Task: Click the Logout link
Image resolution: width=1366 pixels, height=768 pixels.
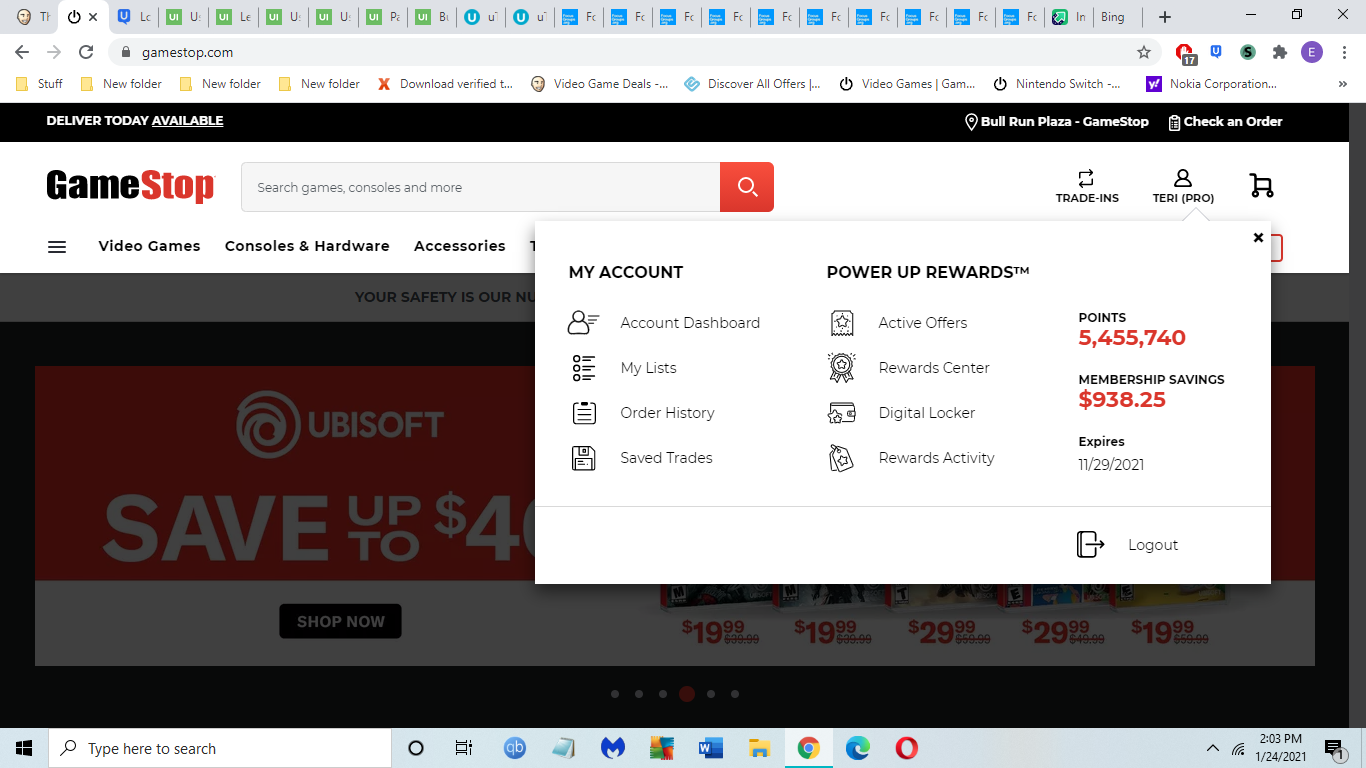Action: tap(1153, 544)
